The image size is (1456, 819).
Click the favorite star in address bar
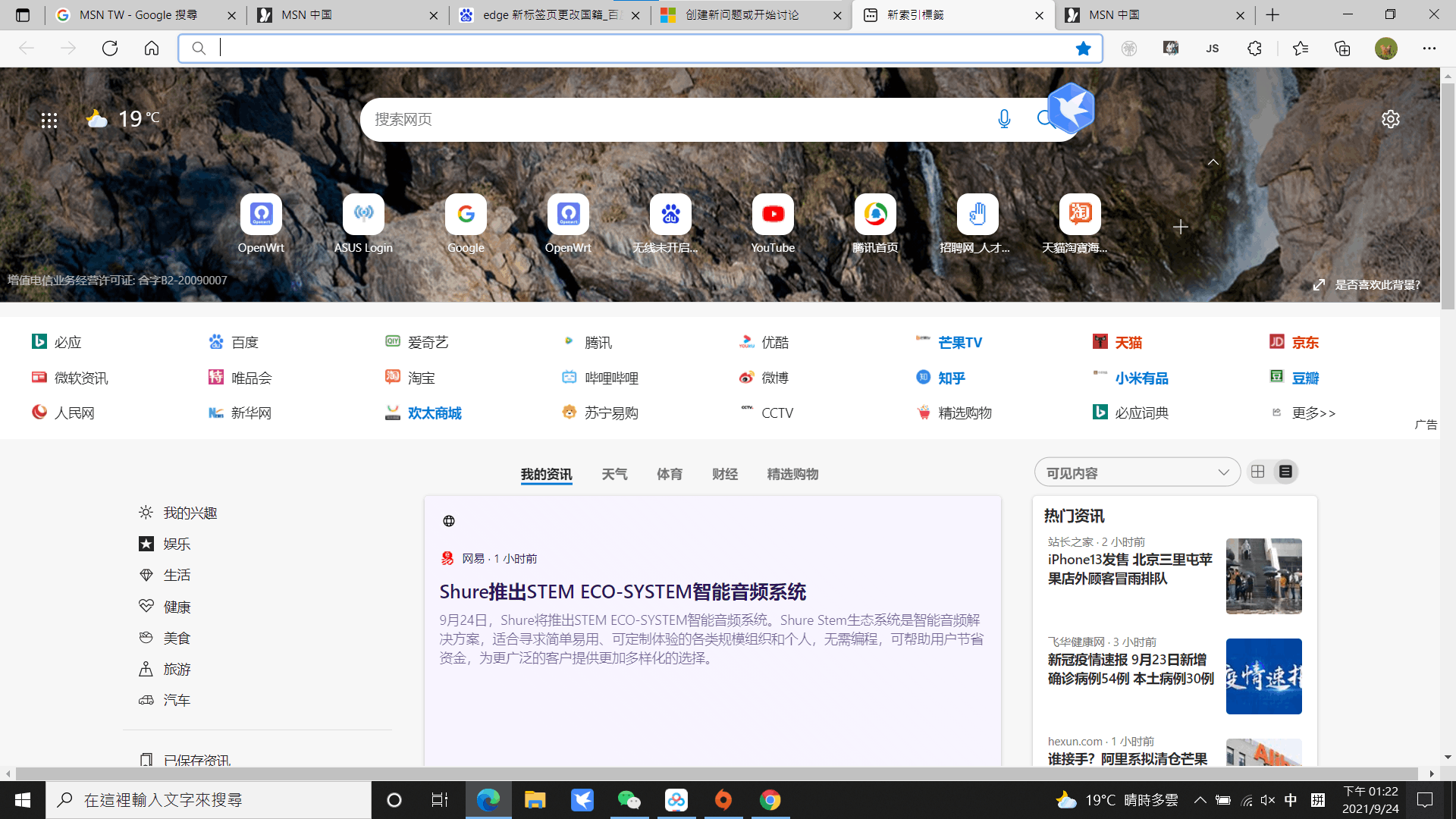tap(1083, 49)
